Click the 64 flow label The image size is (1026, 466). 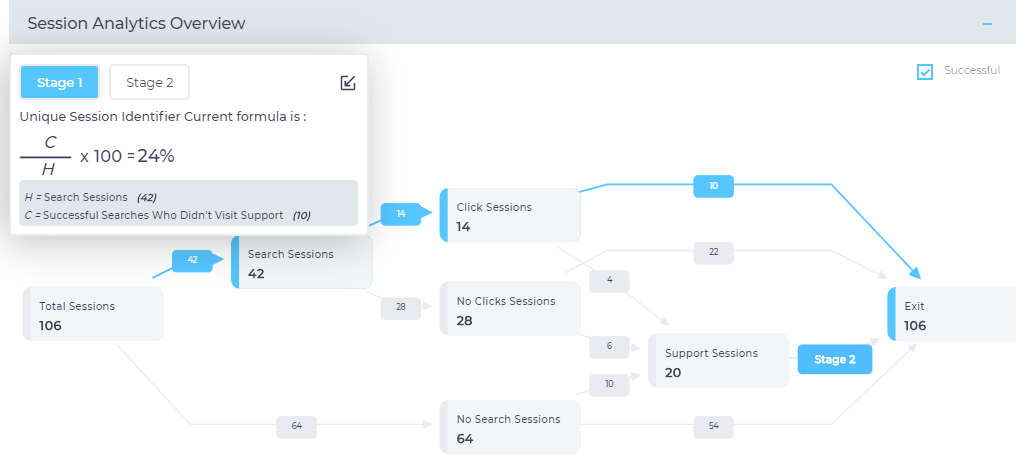click(296, 427)
